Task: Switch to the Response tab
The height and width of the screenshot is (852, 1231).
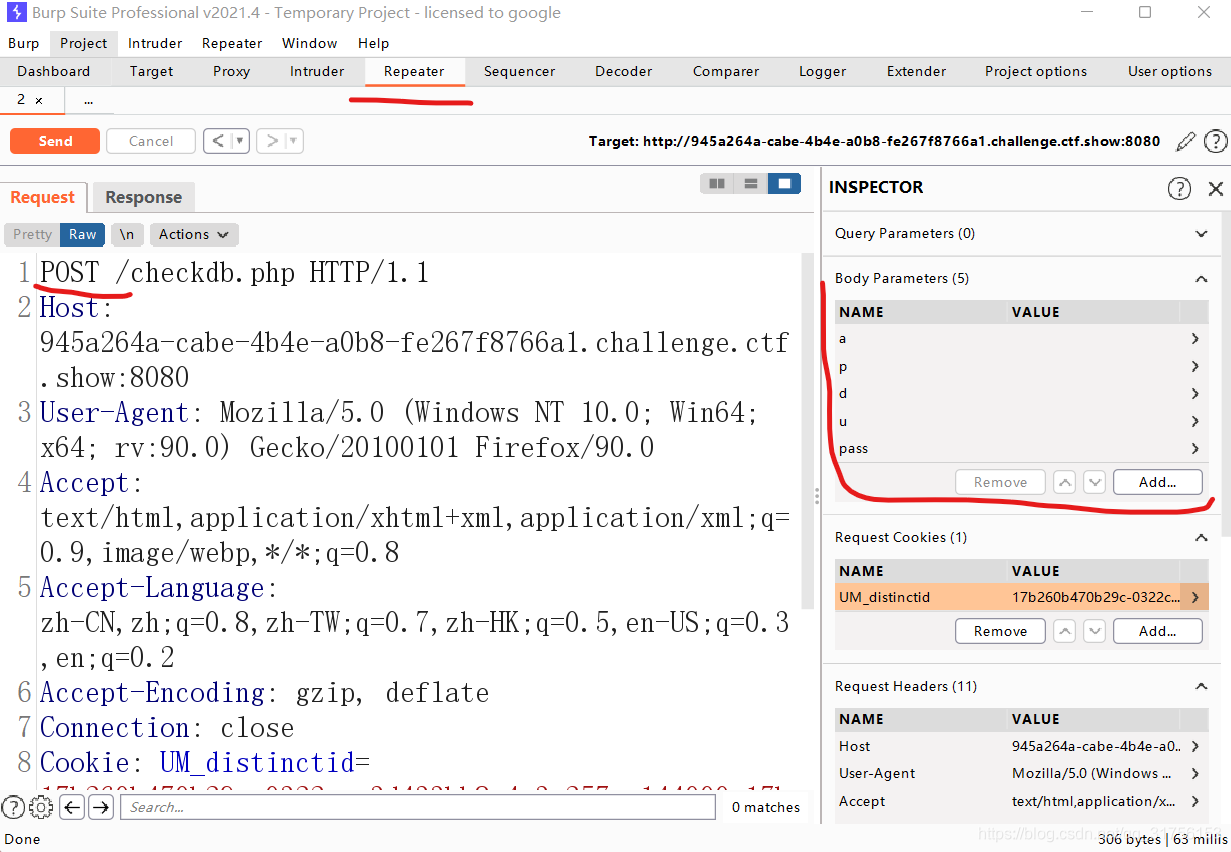Action: coord(143,197)
